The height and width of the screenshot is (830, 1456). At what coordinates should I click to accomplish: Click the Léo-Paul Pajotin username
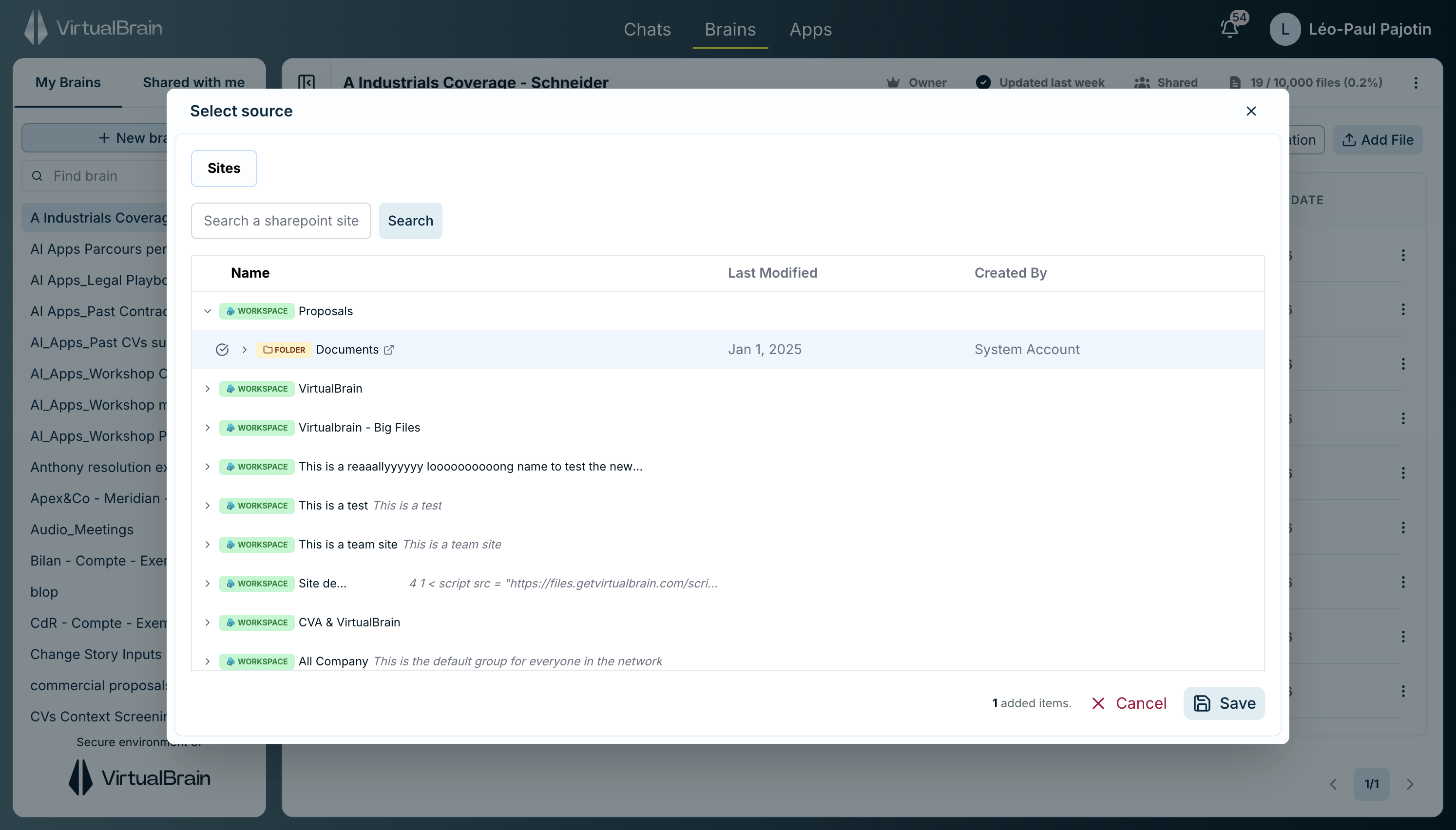[1370, 29]
